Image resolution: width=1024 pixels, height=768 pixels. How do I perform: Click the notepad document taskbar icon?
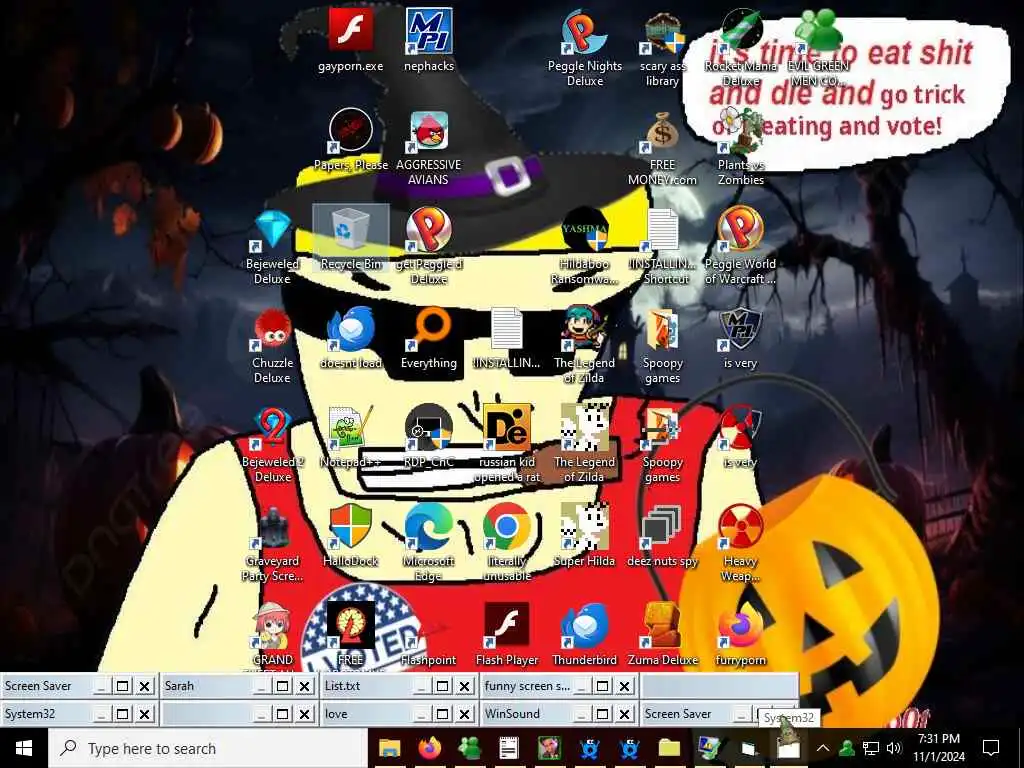509,748
